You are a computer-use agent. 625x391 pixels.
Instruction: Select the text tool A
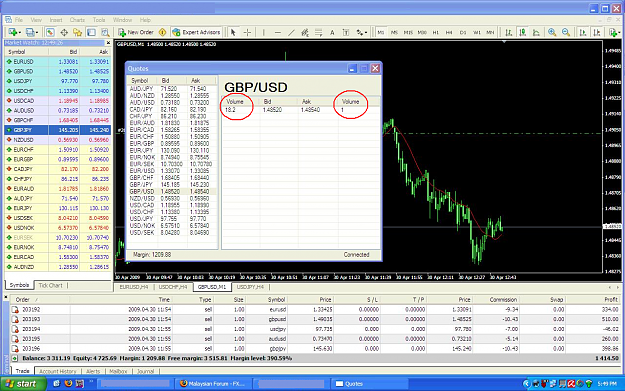pos(332,32)
